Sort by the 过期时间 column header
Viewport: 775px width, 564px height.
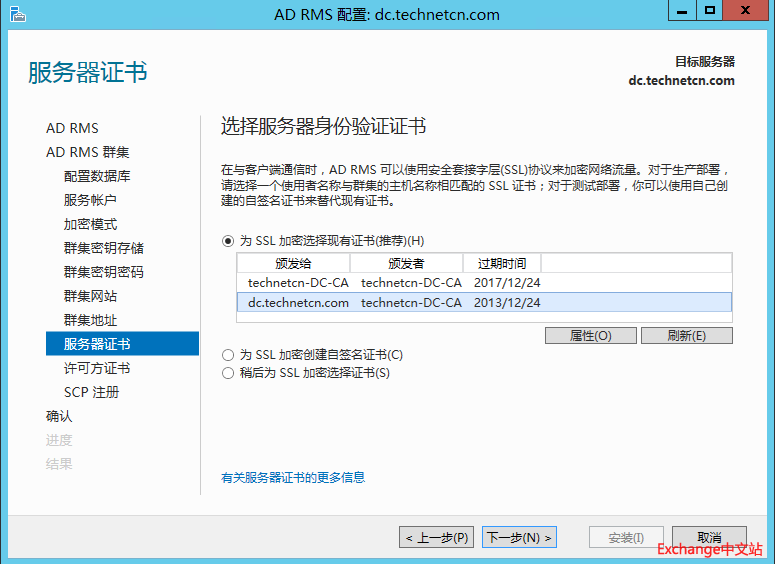coord(501,264)
